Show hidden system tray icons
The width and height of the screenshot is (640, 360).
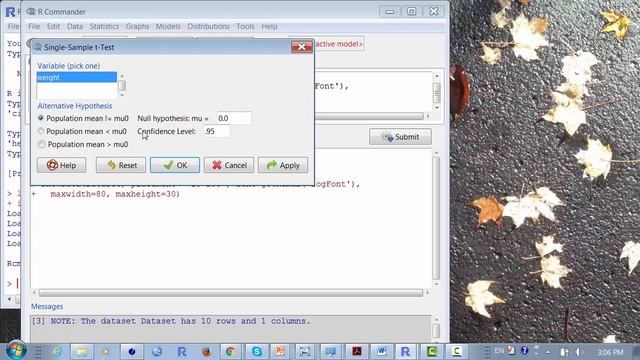[x=548, y=351]
